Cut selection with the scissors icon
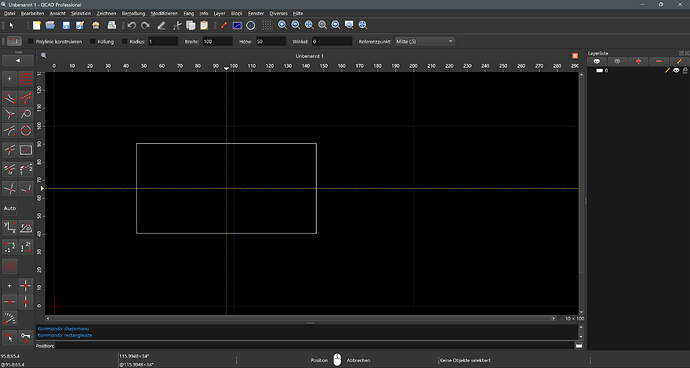The width and height of the screenshot is (690, 368). click(177, 25)
